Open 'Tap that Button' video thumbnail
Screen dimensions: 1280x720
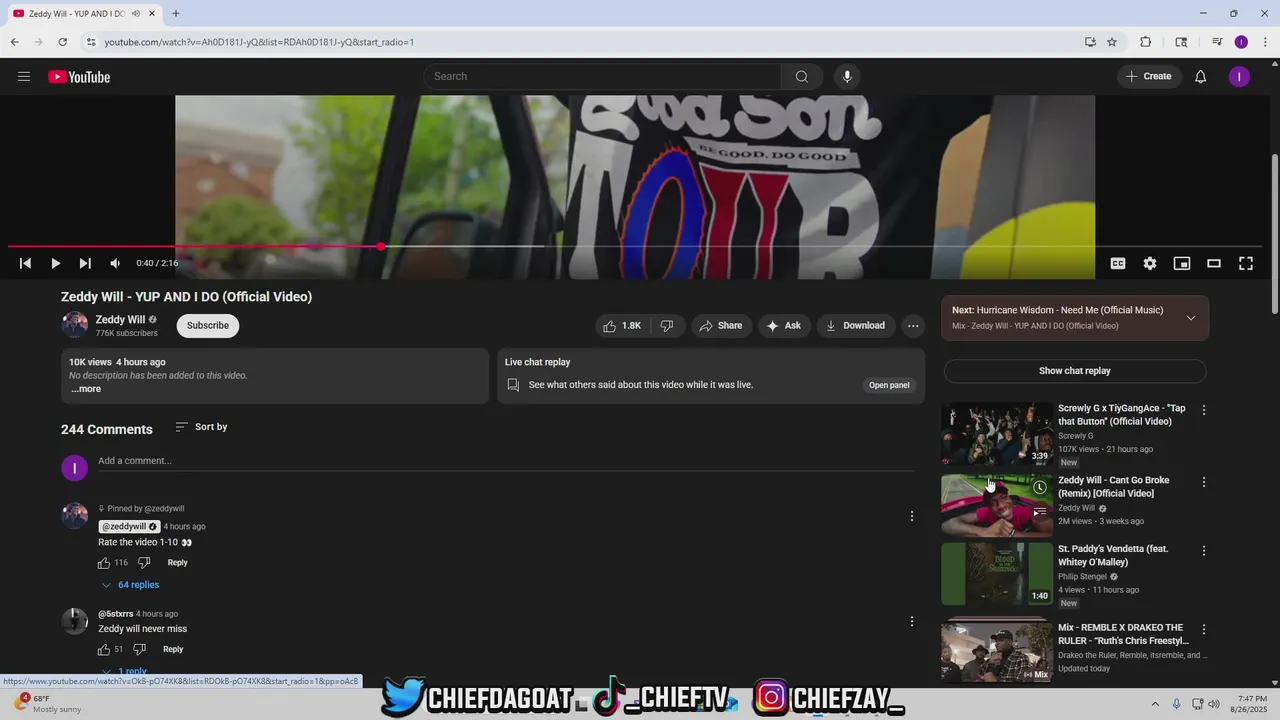(997, 434)
